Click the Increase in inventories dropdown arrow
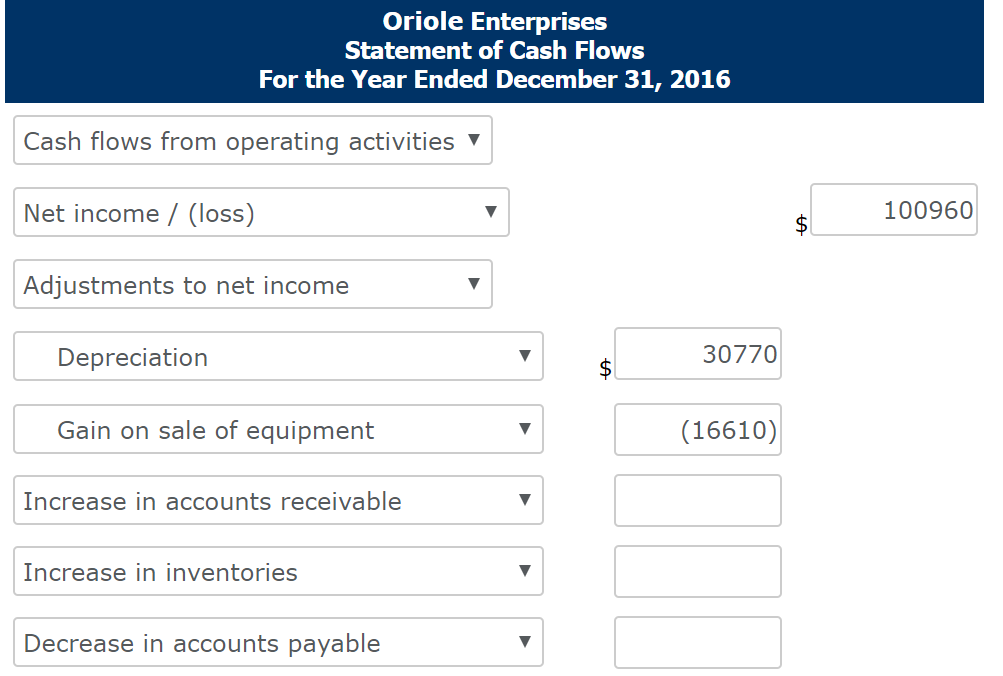Viewport: 1003px width, 676px height. 526,571
